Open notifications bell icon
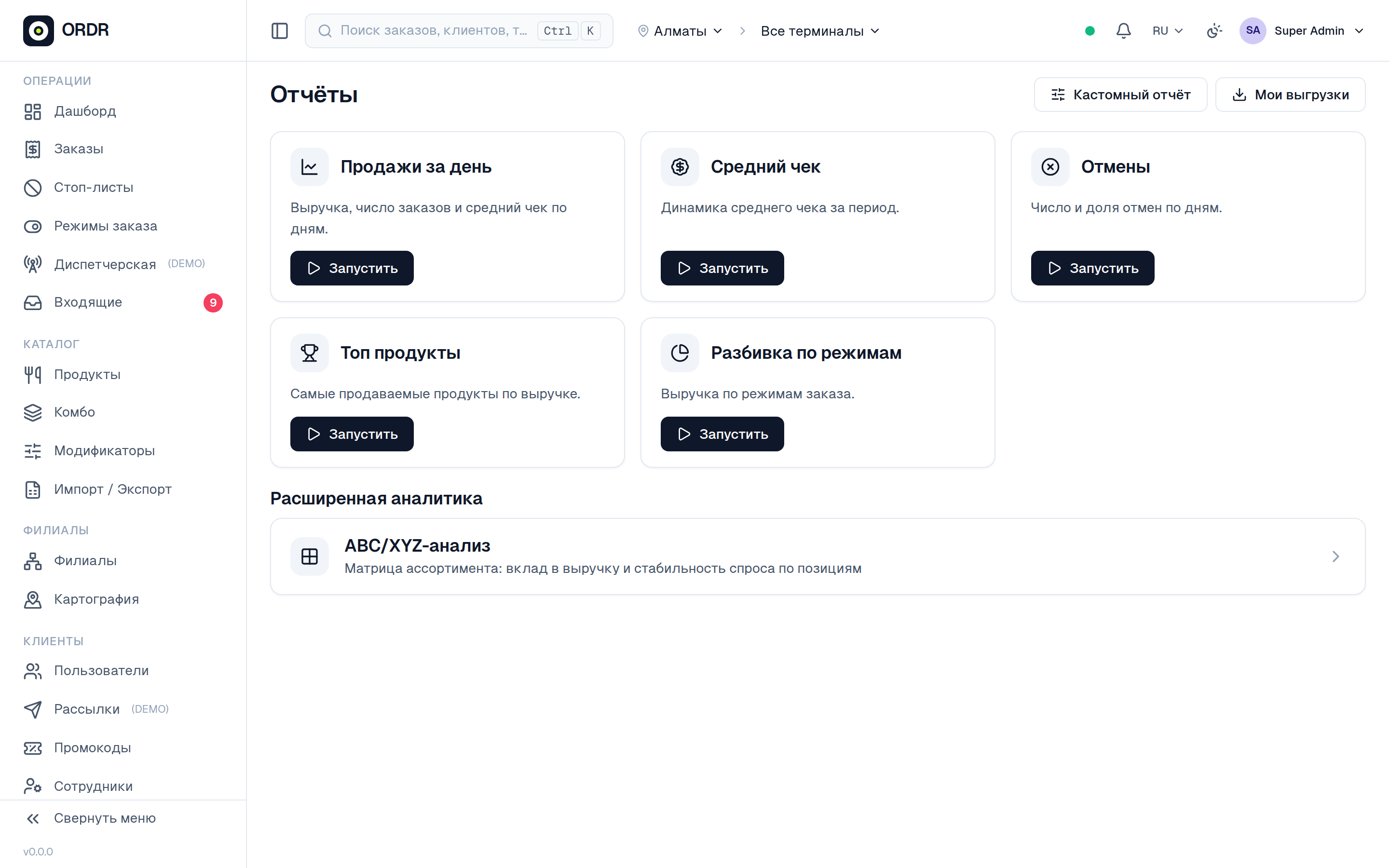 tap(1123, 31)
